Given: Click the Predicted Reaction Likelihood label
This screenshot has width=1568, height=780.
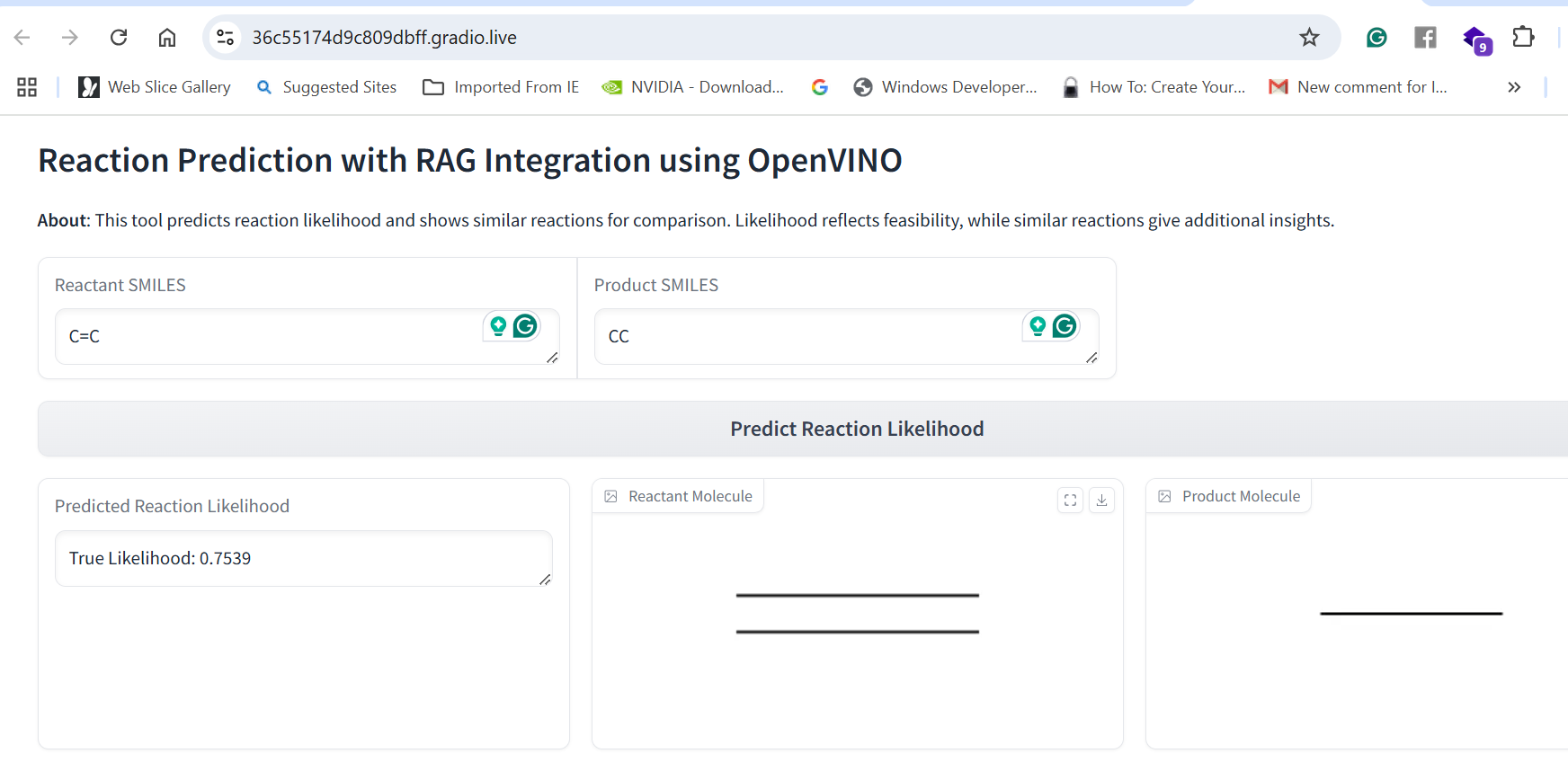Looking at the screenshot, I should coord(172,506).
